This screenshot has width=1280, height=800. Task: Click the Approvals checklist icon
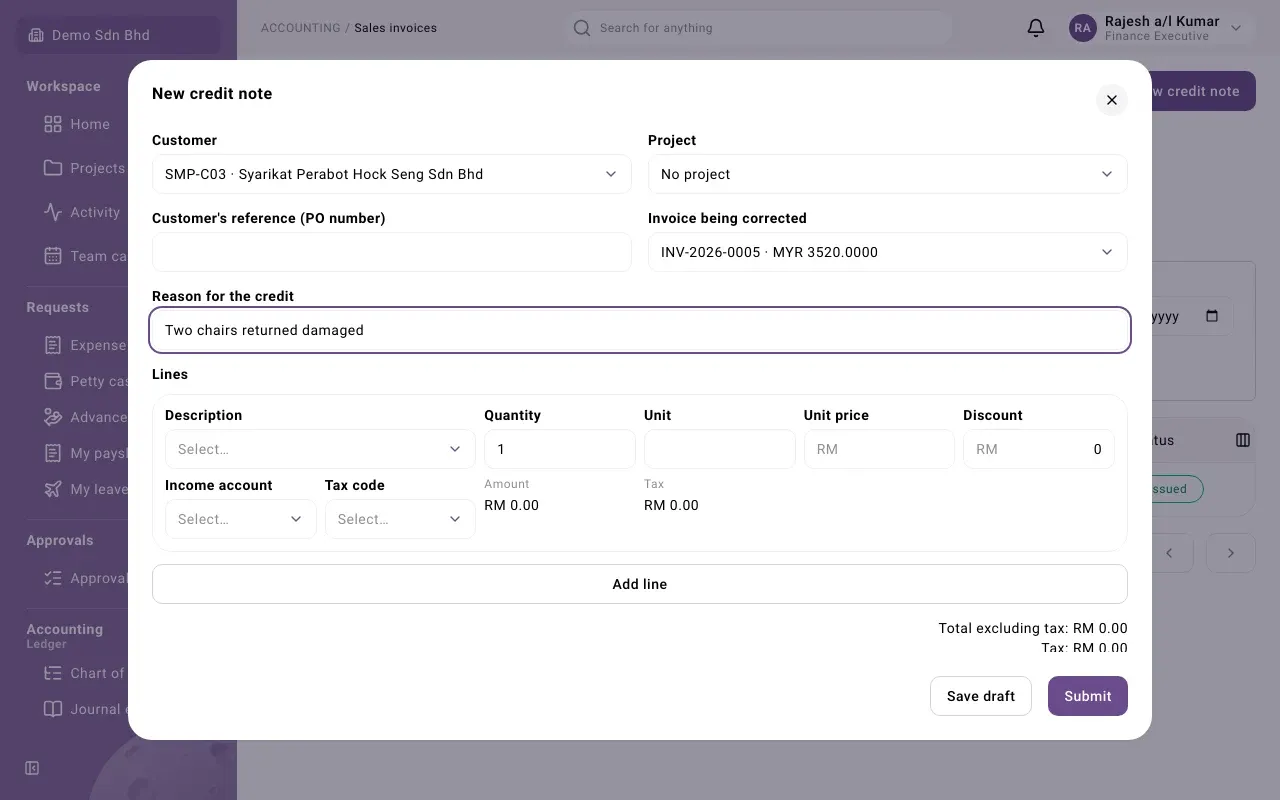coord(53,578)
